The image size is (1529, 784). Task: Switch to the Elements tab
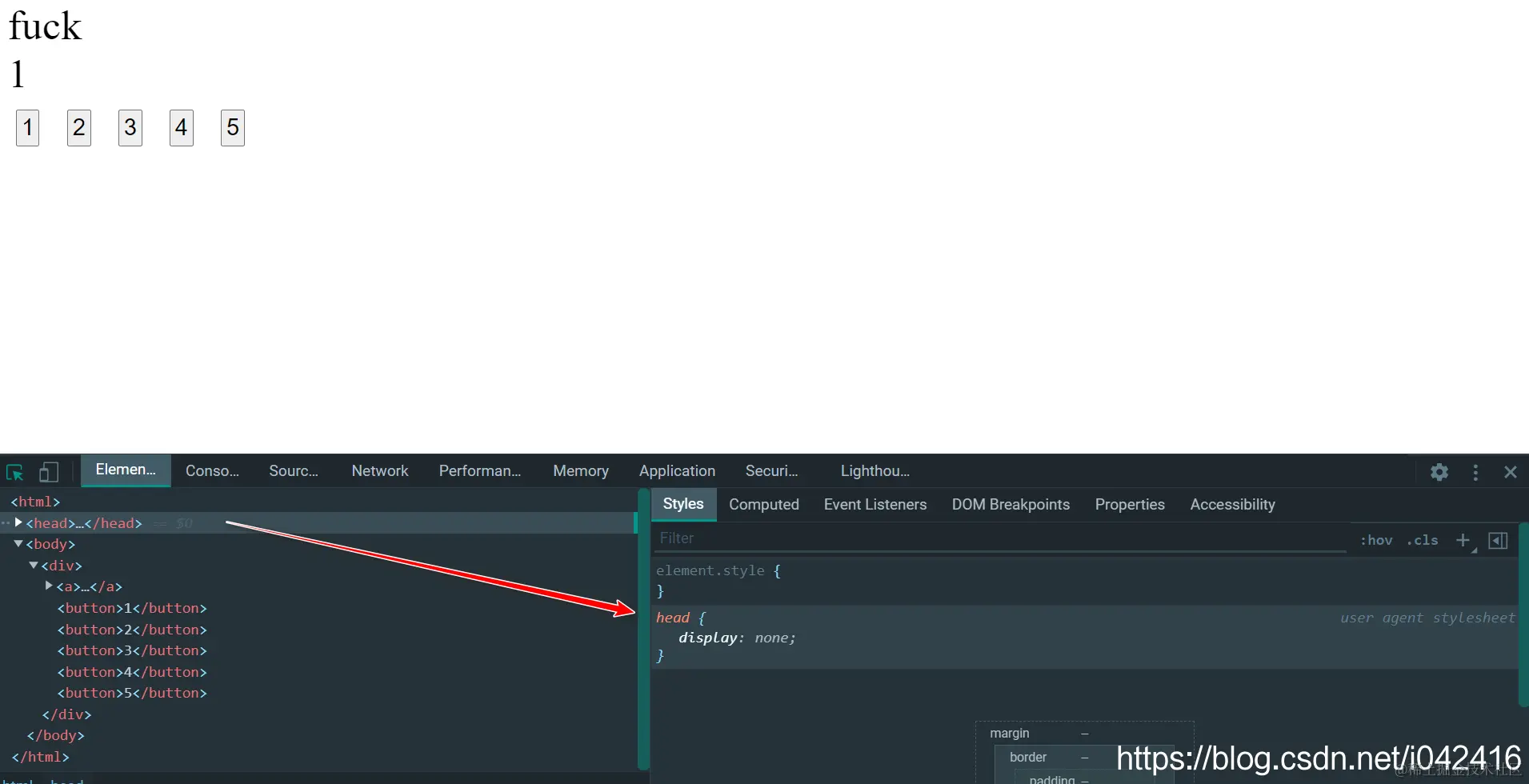(126, 470)
